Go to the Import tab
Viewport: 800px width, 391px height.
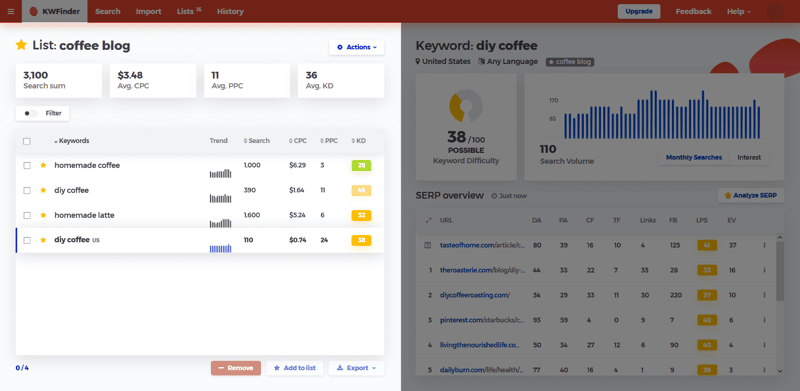point(148,11)
